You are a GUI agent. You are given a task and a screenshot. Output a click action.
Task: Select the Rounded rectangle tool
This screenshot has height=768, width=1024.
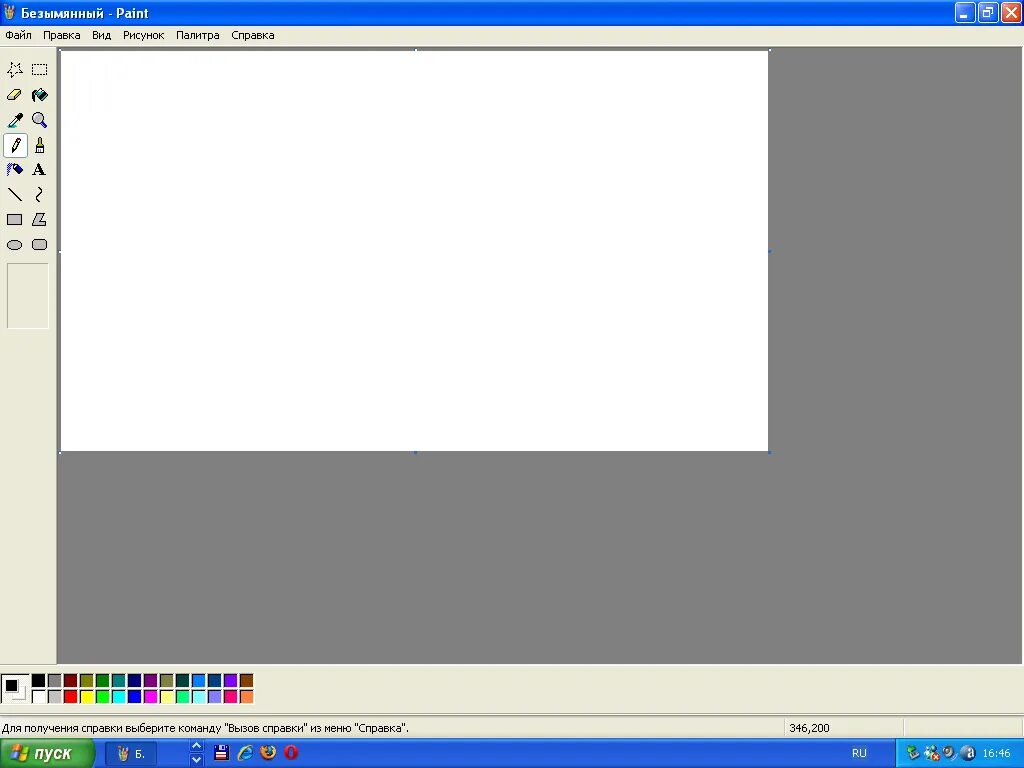[40, 245]
